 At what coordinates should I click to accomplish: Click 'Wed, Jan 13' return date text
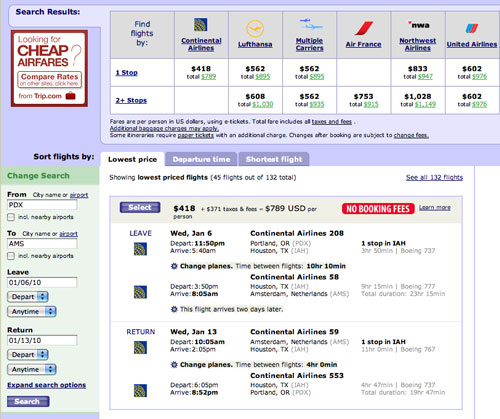tap(194, 332)
